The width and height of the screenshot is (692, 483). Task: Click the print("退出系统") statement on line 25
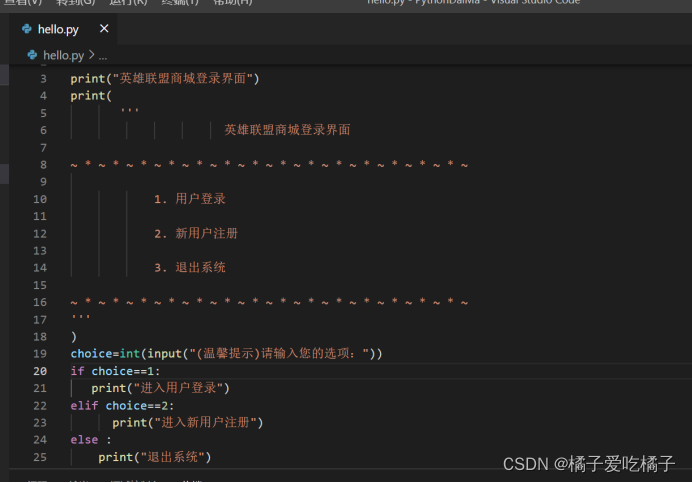pos(155,457)
